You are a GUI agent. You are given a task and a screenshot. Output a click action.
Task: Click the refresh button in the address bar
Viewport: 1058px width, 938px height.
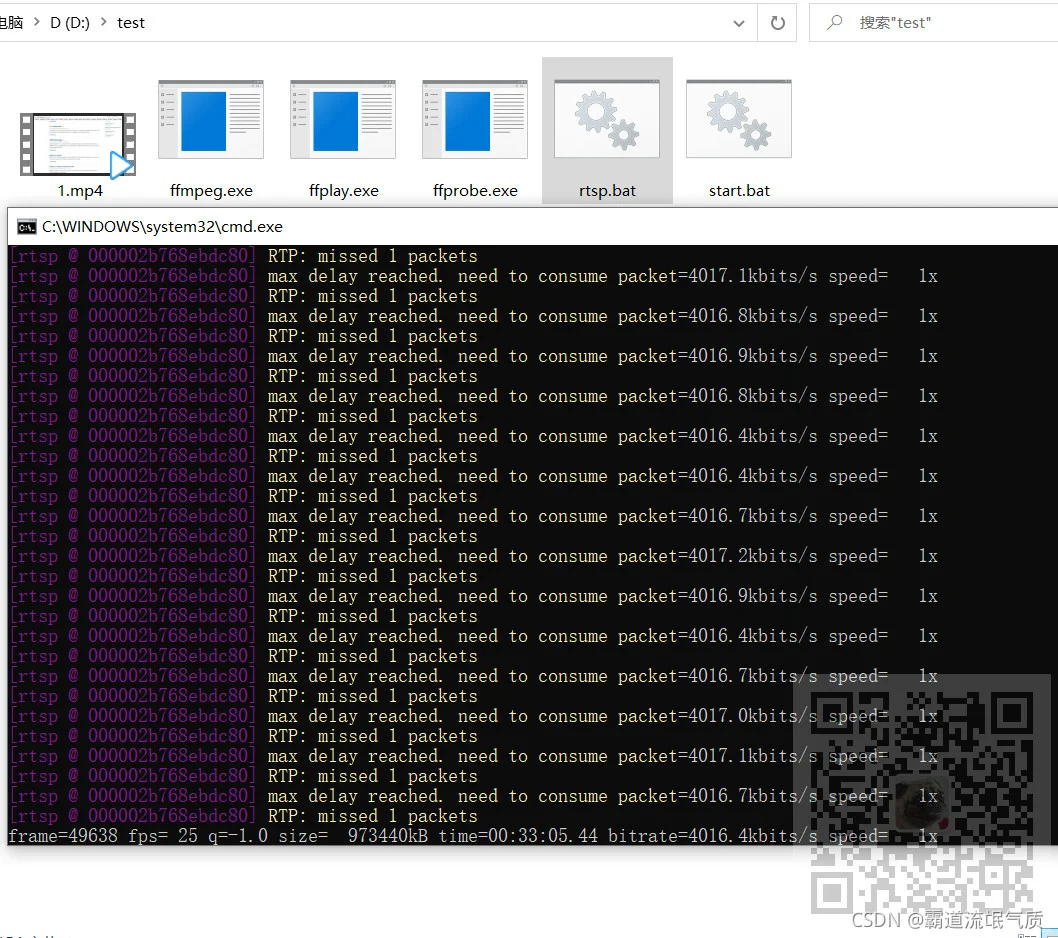[x=778, y=23]
